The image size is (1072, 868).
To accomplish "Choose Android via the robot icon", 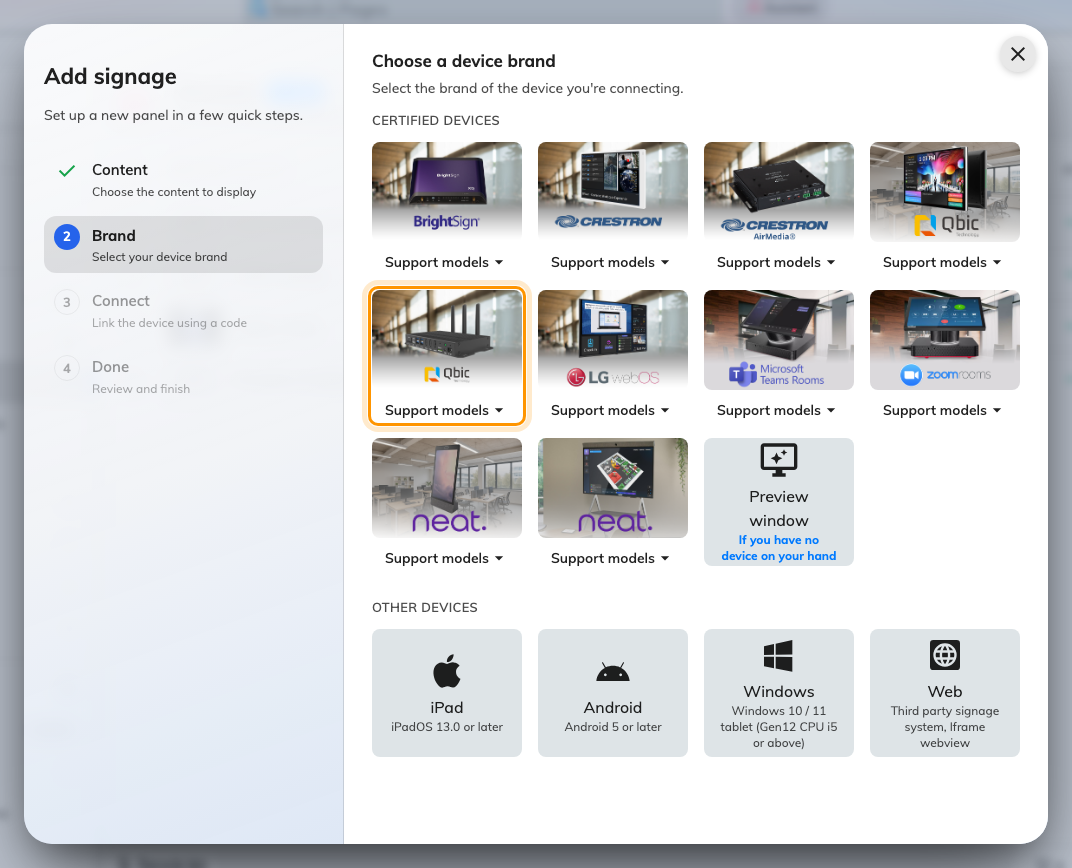I will click(x=613, y=673).
